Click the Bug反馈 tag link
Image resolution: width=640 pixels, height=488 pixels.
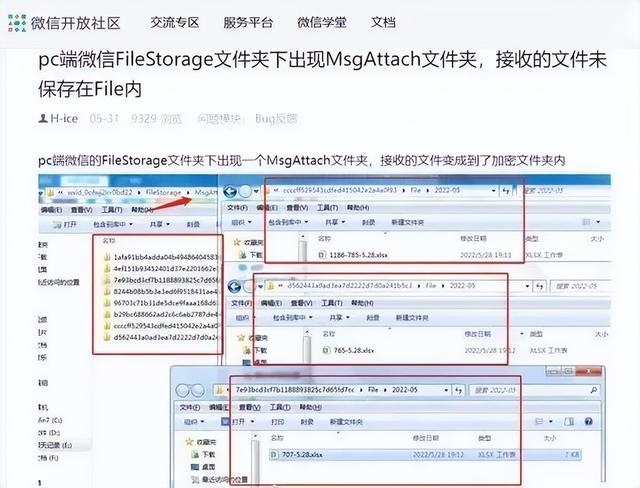[276, 119]
